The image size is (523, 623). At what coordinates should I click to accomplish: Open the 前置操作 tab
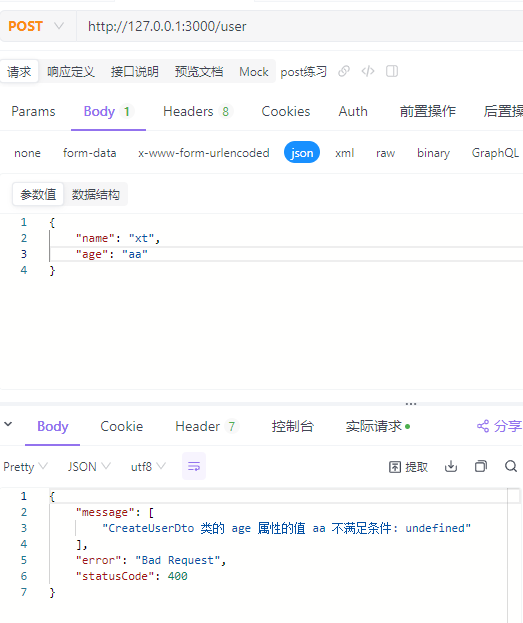[428, 111]
